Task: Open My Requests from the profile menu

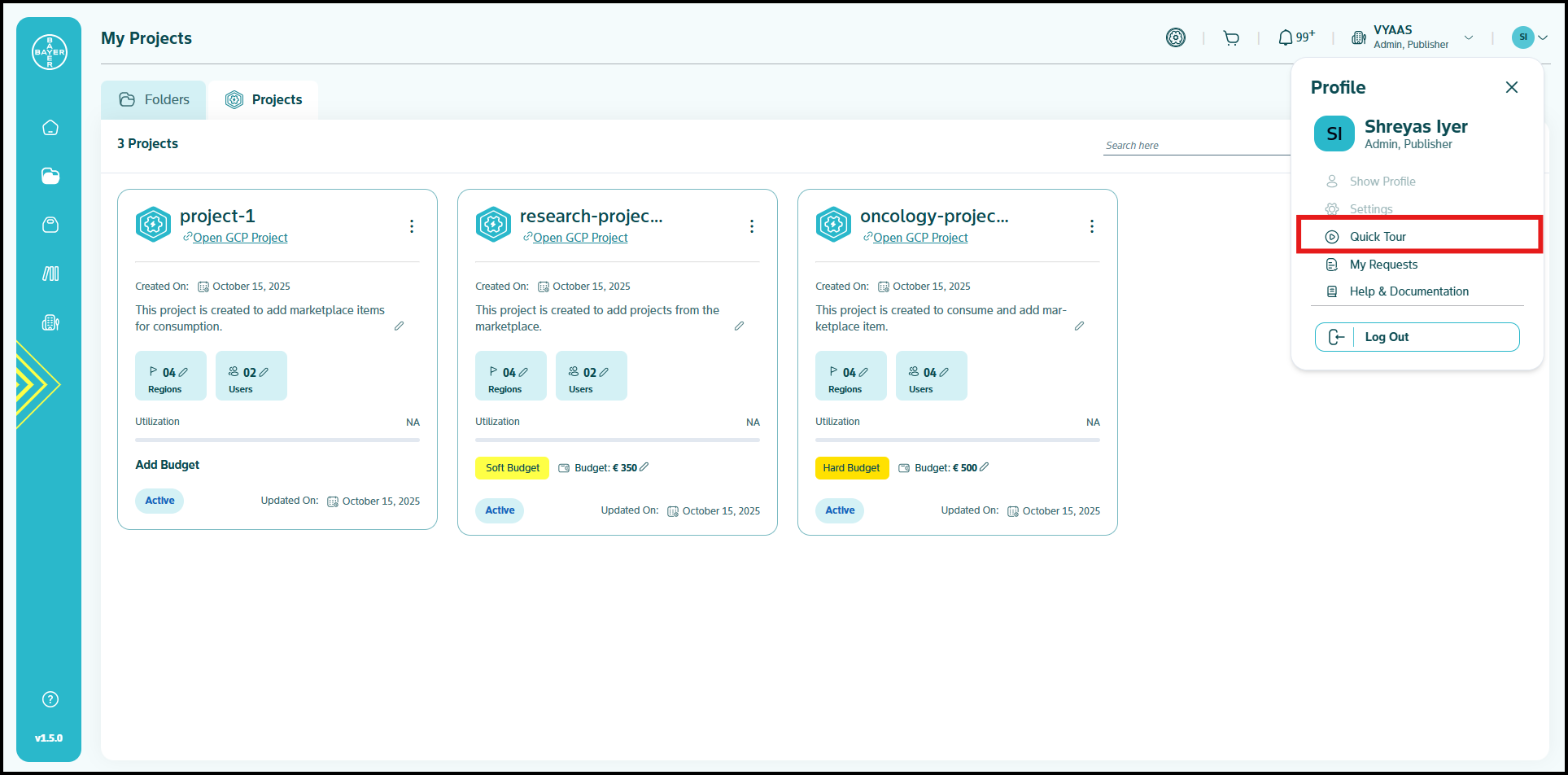Action: [1383, 265]
